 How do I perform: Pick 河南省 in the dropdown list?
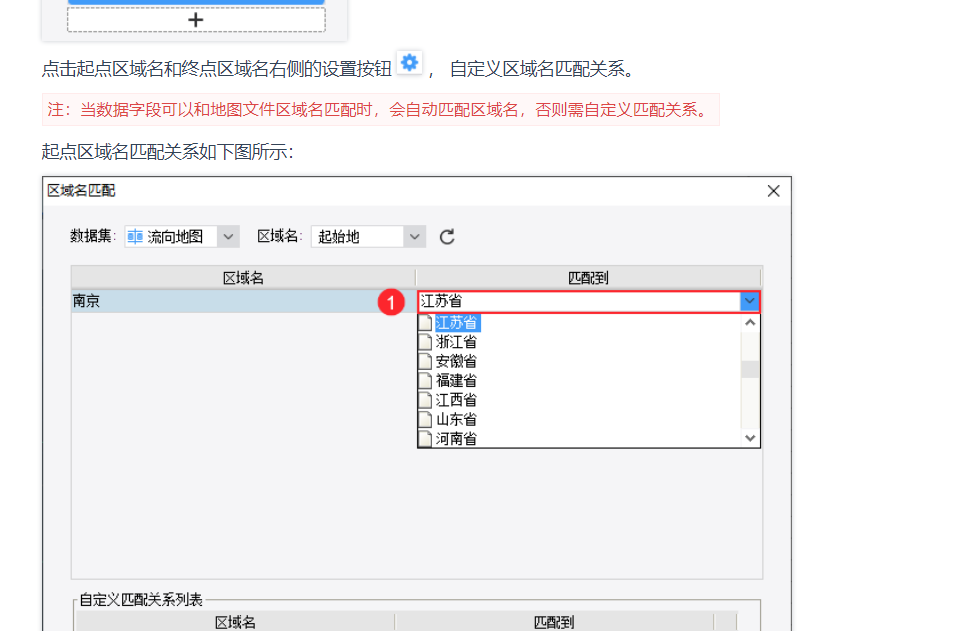pyautogui.click(x=456, y=438)
